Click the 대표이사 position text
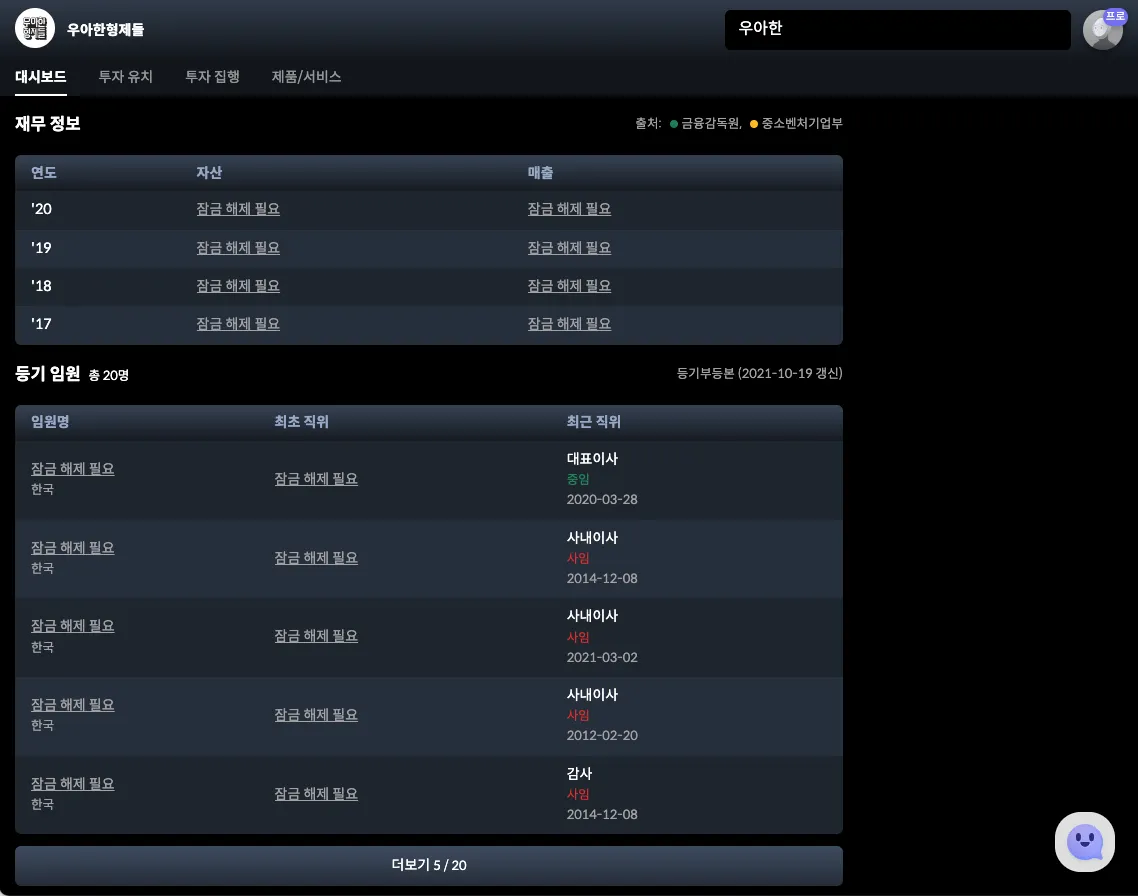Viewport: 1138px width, 896px height. 592,459
